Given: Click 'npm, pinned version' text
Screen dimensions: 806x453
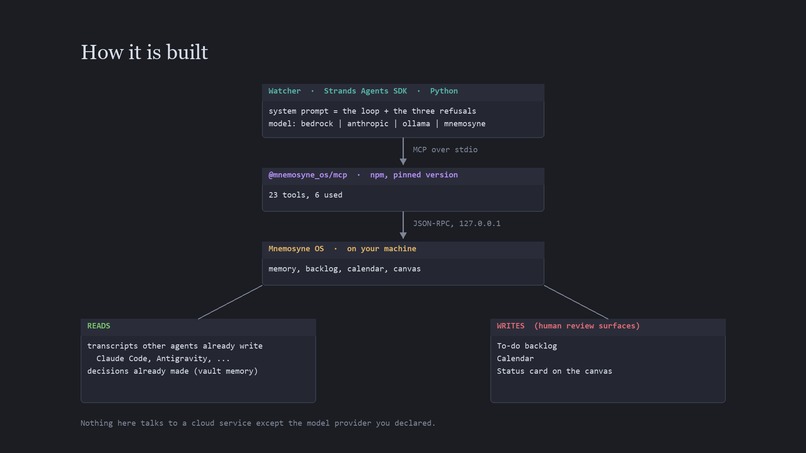Looking at the screenshot, I should [x=414, y=175].
